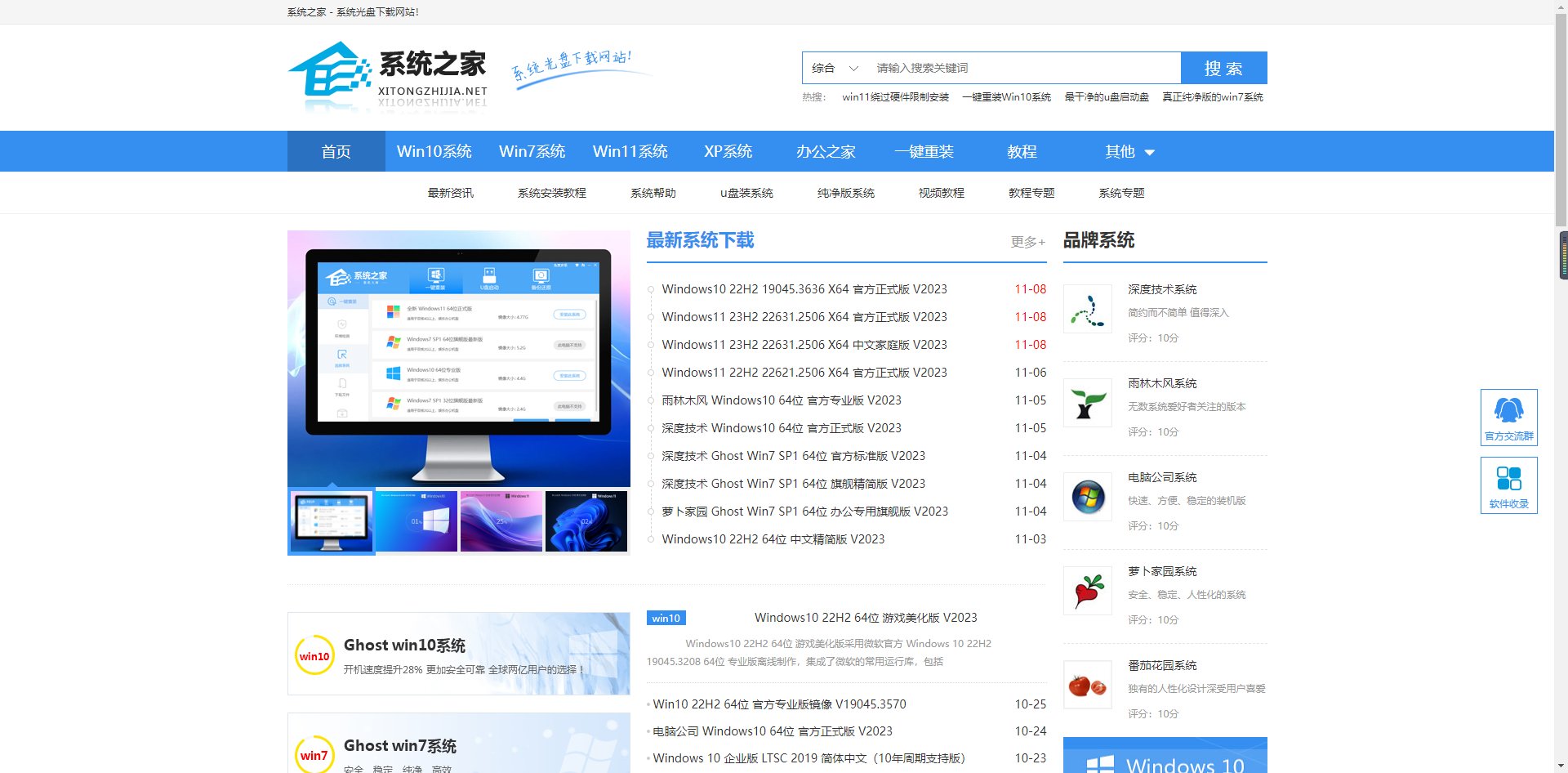1568x773 pixels.
Task: Open the Win11系统 nav tab
Action: tap(630, 151)
